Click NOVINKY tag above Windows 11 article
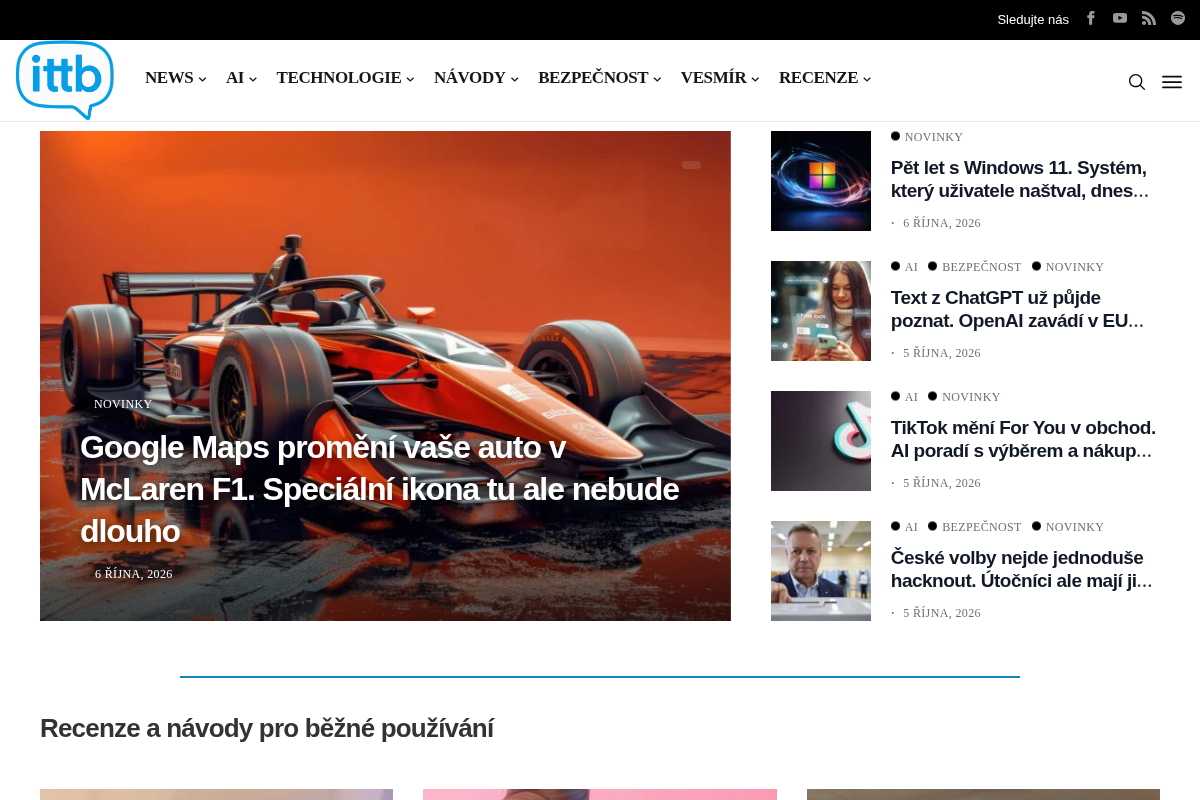The width and height of the screenshot is (1200, 800). click(x=933, y=137)
